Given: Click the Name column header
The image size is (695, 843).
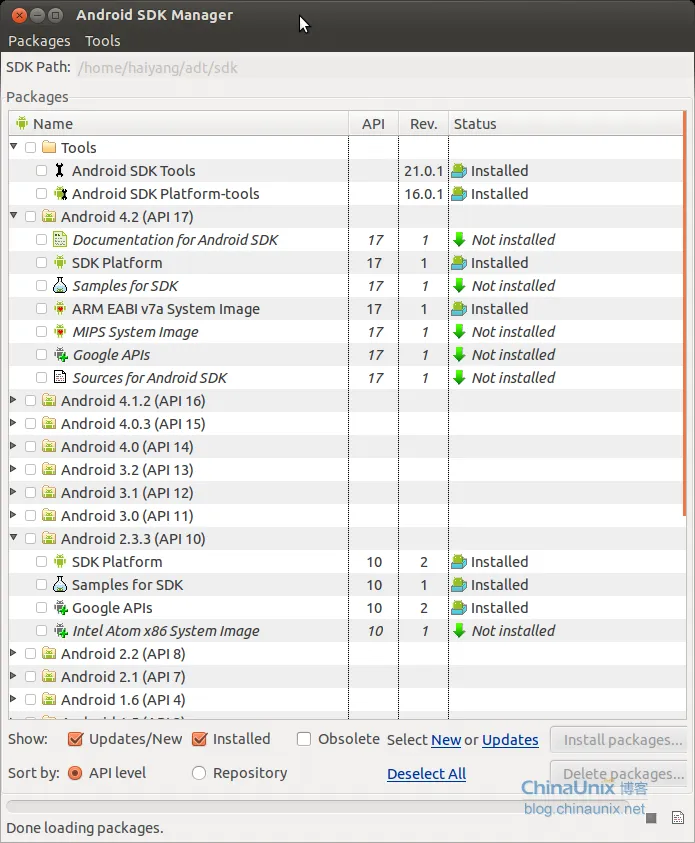Looking at the screenshot, I should (x=178, y=124).
